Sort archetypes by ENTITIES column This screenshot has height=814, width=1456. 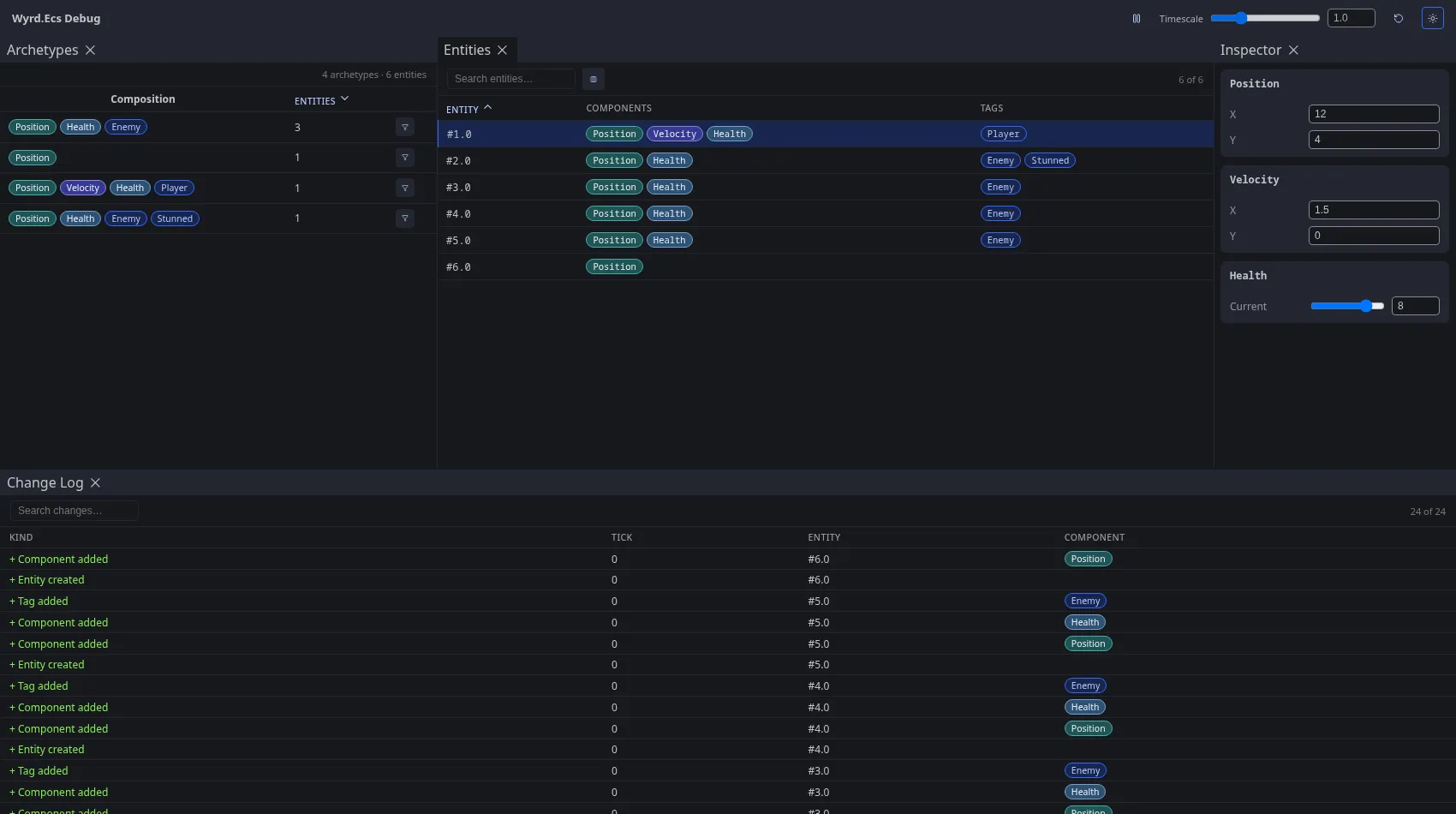point(322,100)
